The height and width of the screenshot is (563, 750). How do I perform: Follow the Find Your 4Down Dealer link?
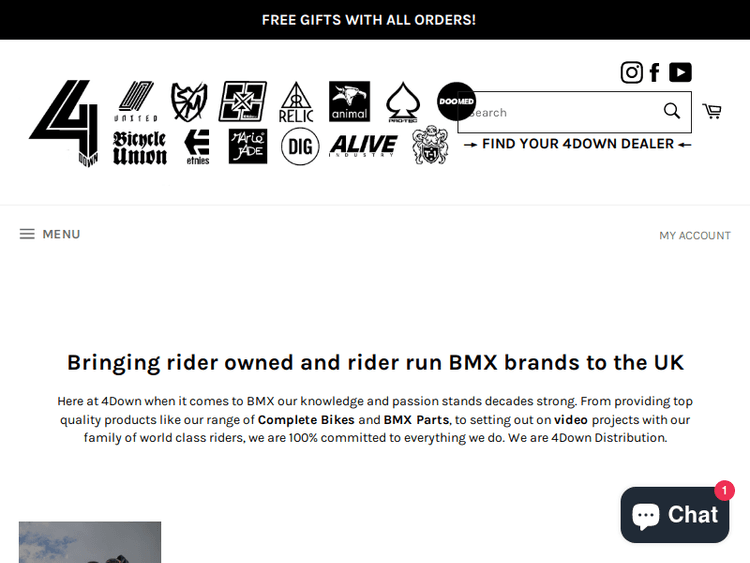(577, 144)
